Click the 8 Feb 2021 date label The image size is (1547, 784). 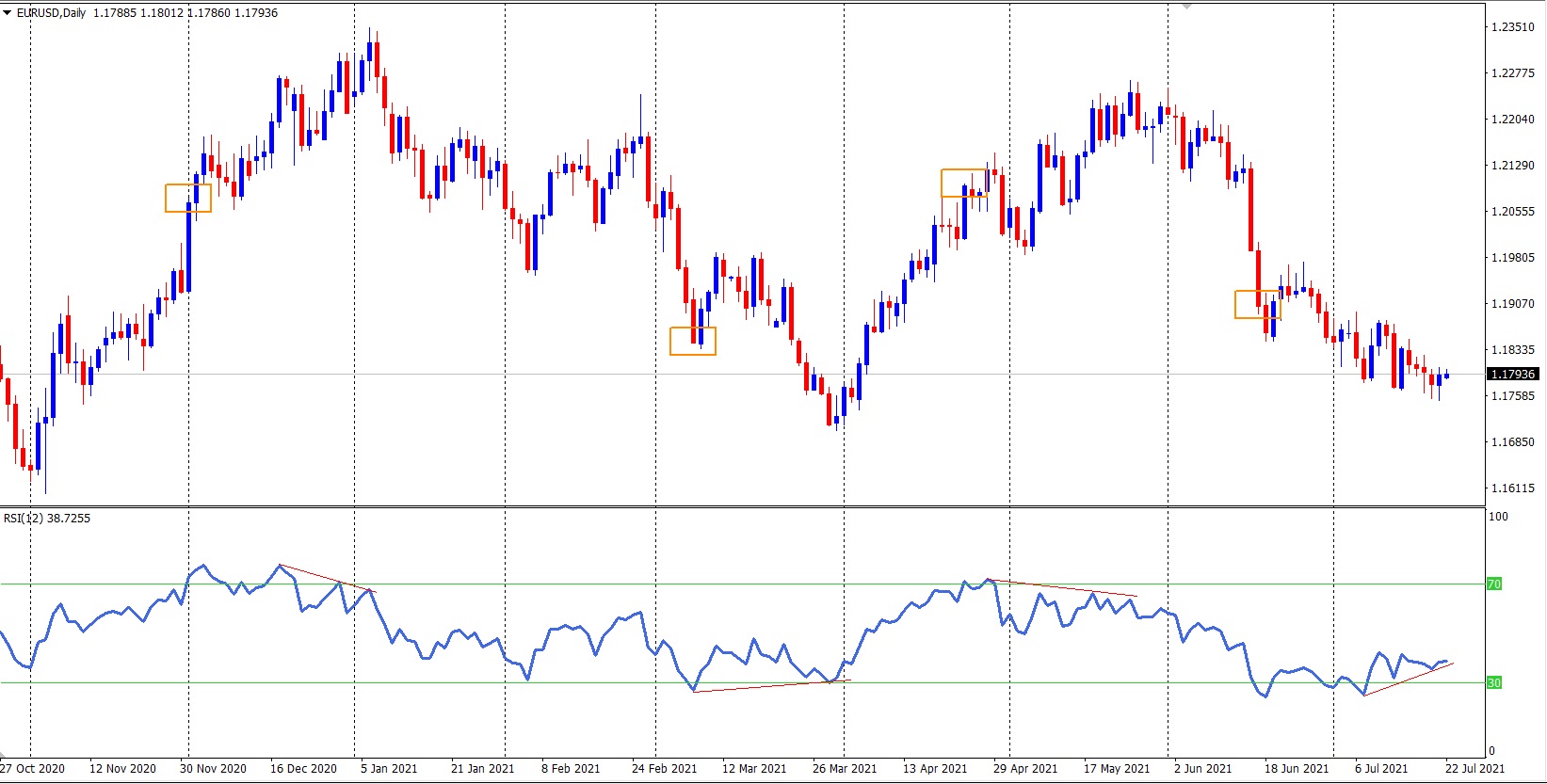click(571, 769)
